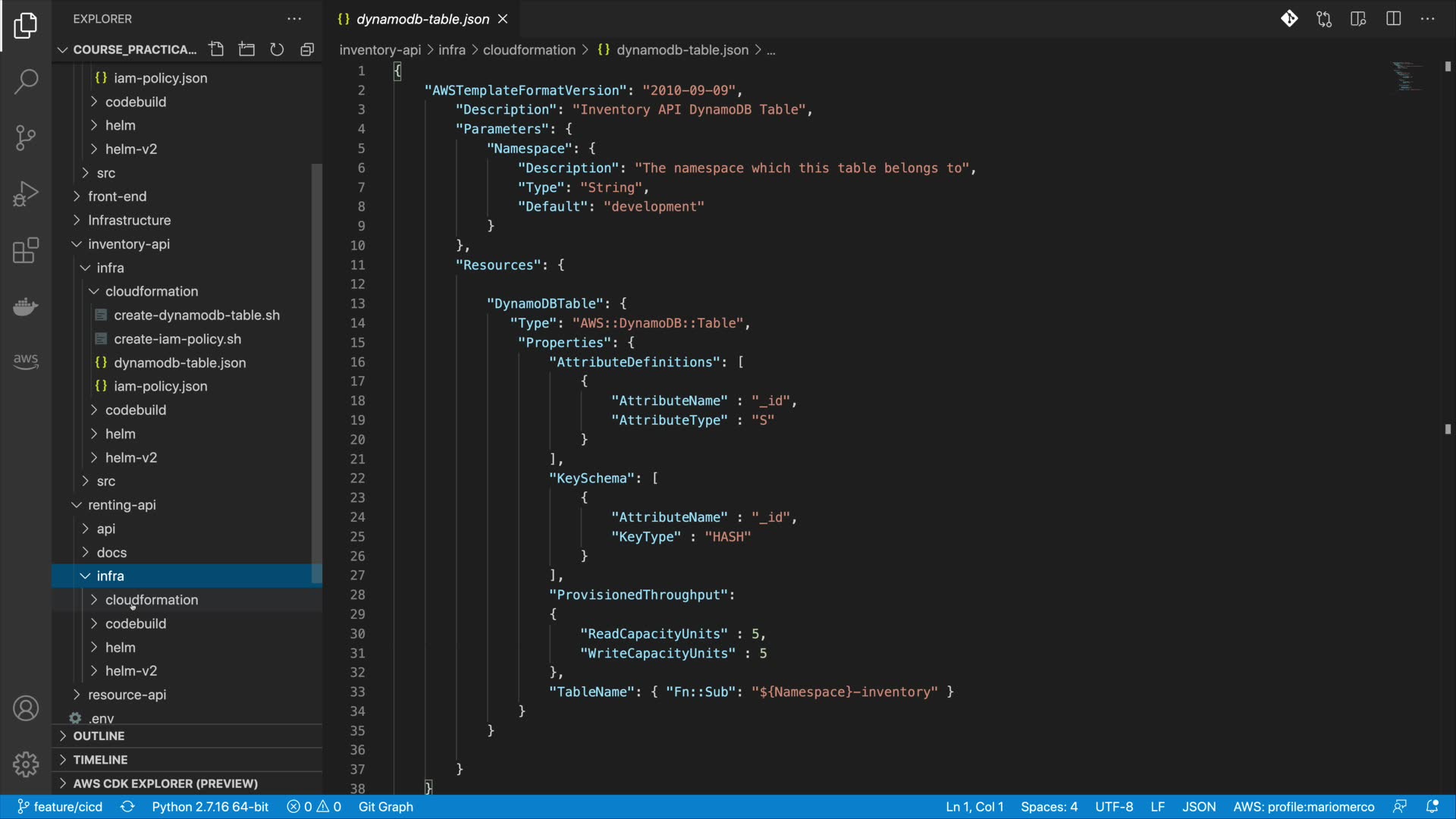Toggle notifications bell in status bar
This screenshot has width=1456, height=819.
click(1432, 807)
